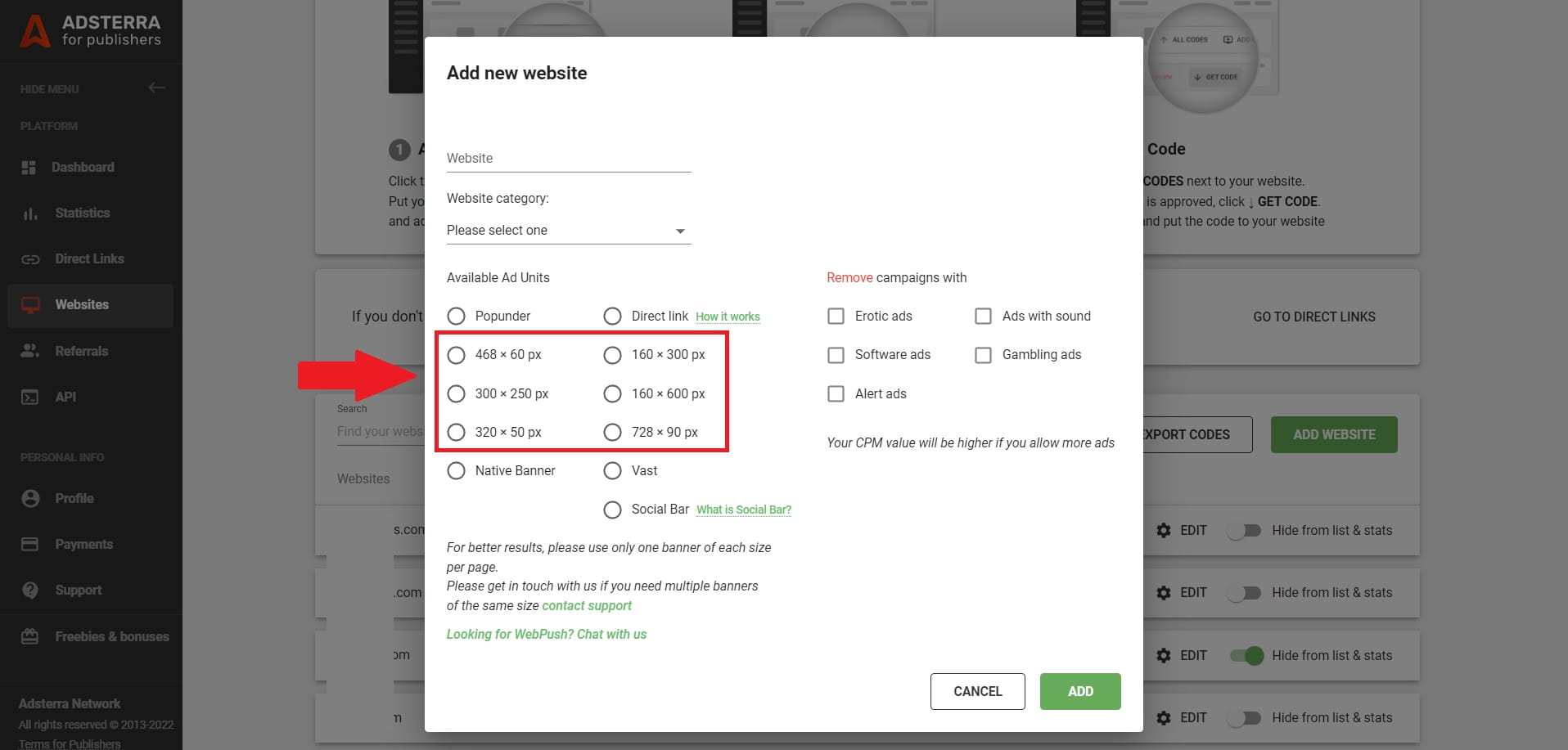Expand the Website category dropdown
The width and height of the screenshot is (1568, 750).
click(568, 231)
